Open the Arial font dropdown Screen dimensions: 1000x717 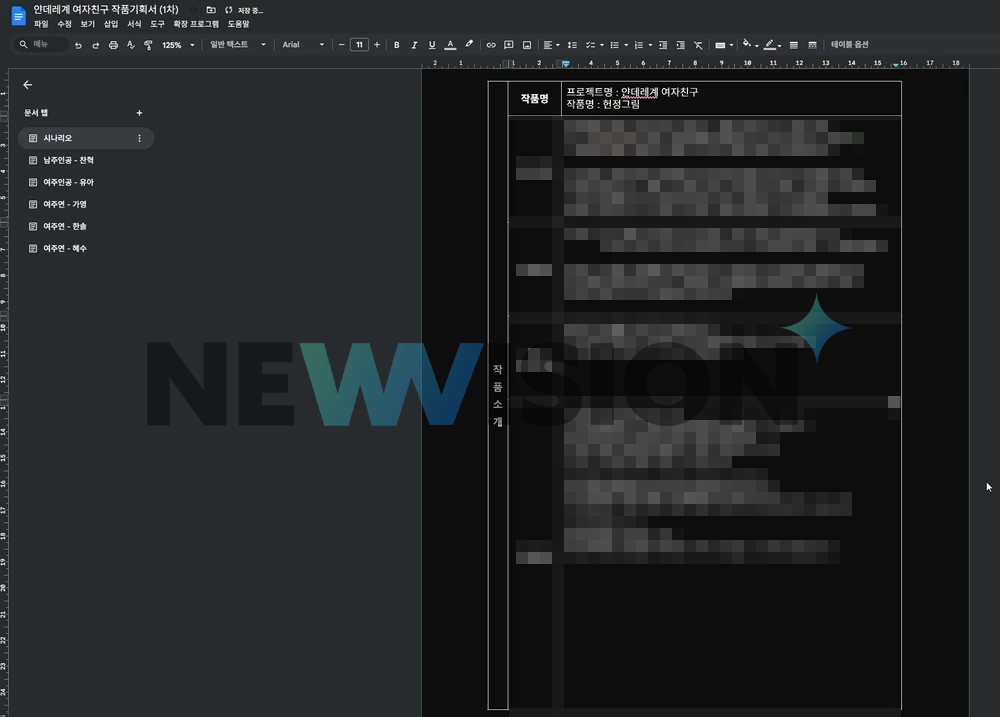pyautogui.click(x=303, y=45)
